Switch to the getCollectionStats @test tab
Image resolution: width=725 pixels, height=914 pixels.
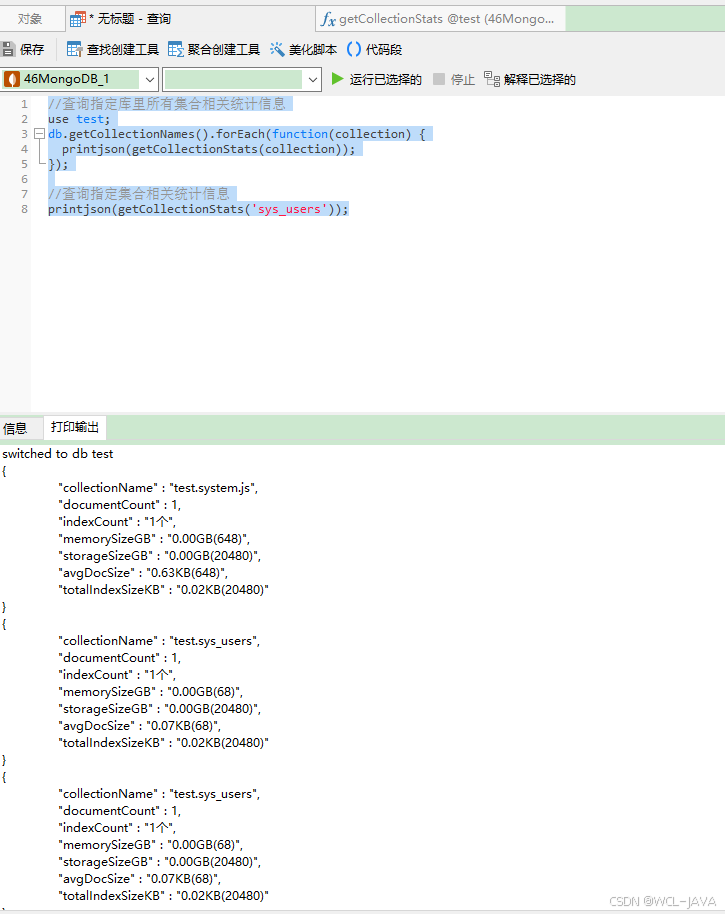tap(441, 19)
